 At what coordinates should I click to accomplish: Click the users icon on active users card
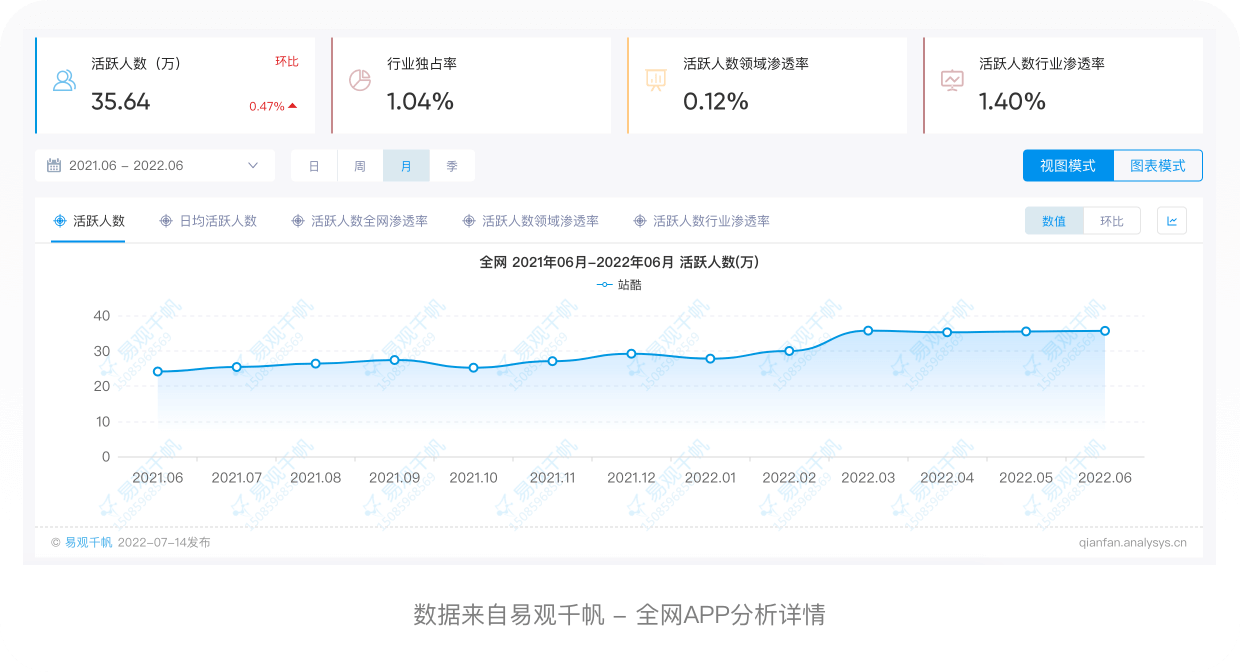64,82
